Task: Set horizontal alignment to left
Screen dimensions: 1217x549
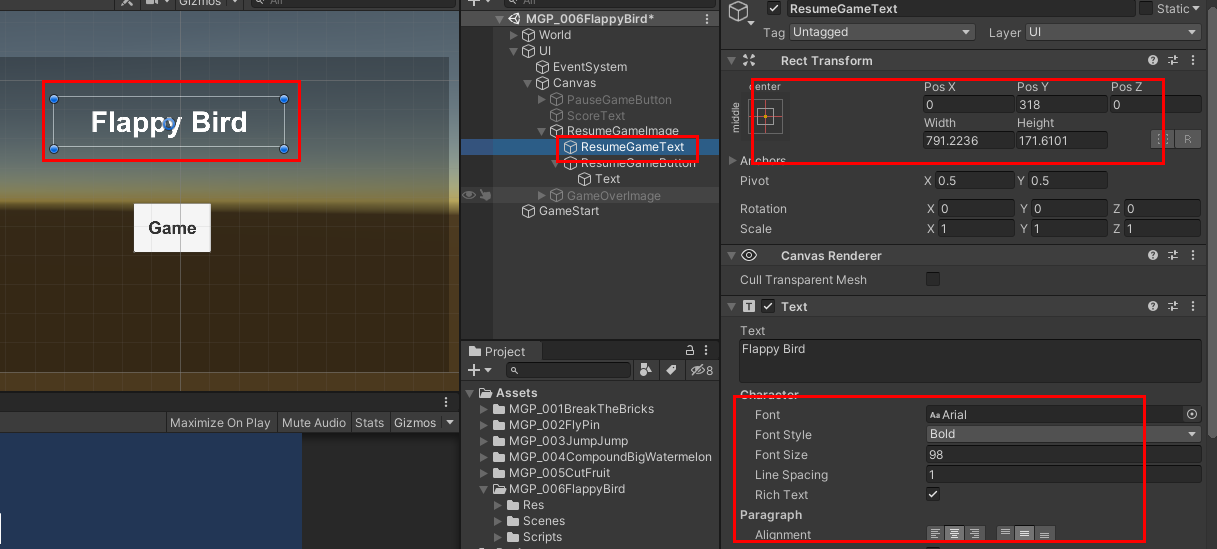Action: point(935,534)
